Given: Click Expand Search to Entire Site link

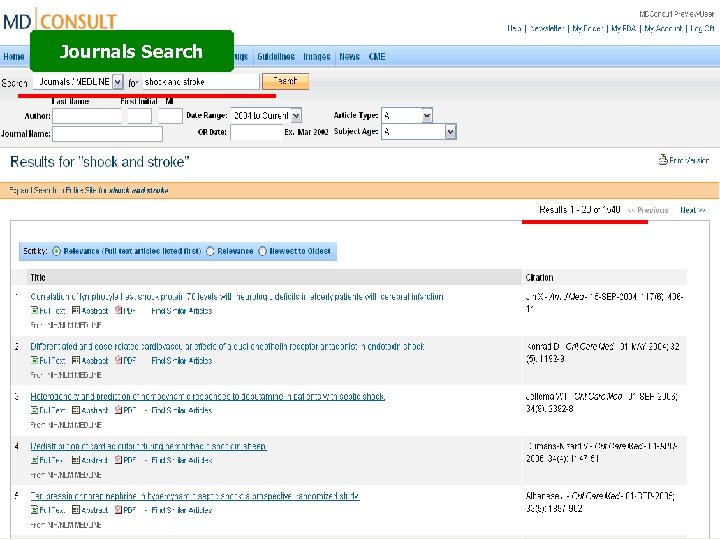Looking at the screenshot, I should click(88, 190).
